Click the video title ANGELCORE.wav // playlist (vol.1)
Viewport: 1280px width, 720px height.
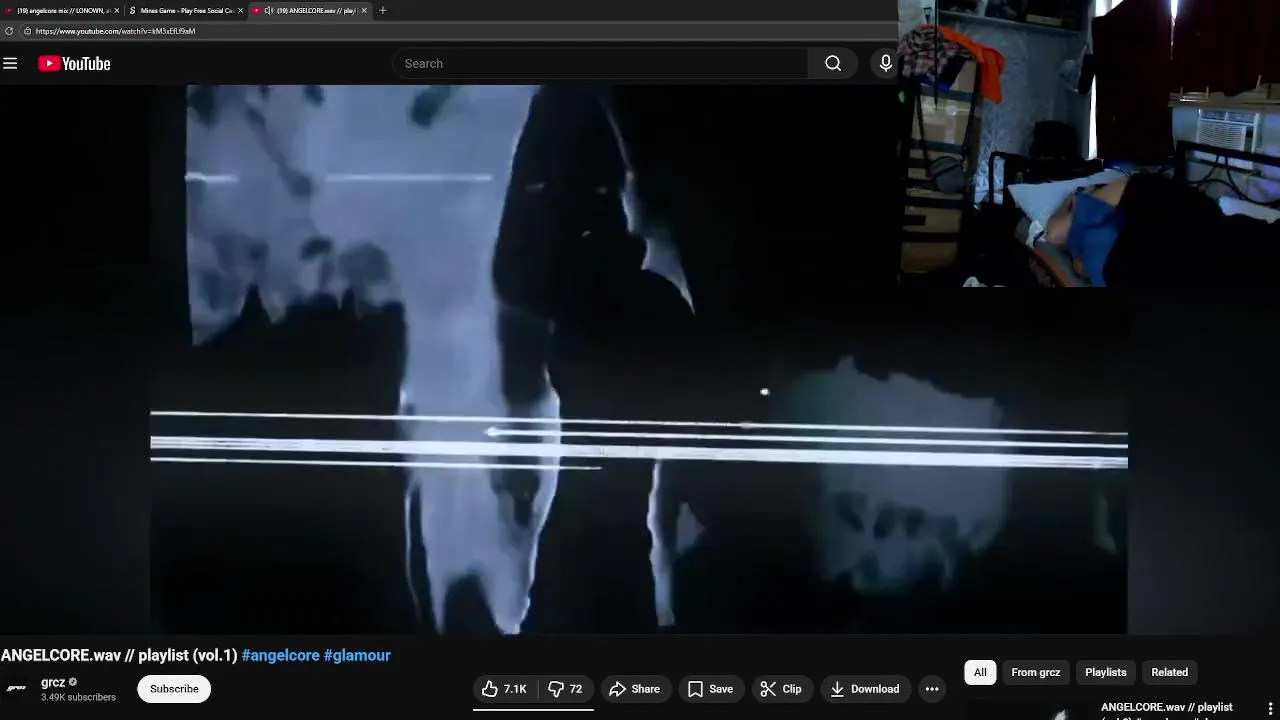(x=119, y=656)
